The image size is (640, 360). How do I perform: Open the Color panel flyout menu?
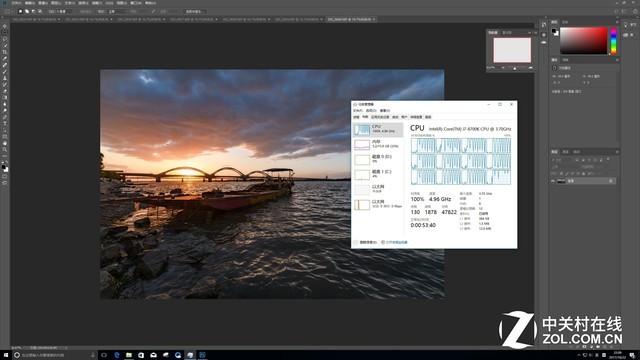617,22
